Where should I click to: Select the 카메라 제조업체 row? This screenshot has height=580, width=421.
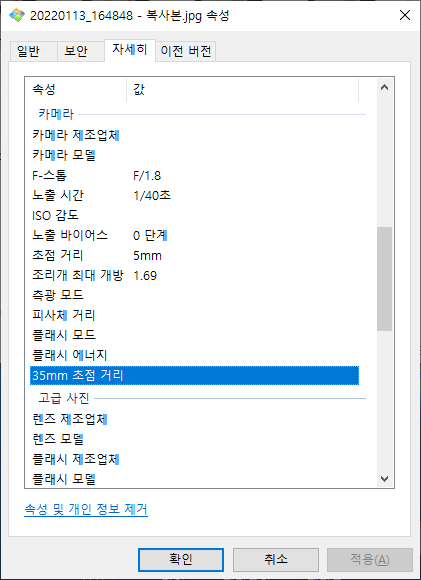tap(194, 135)
